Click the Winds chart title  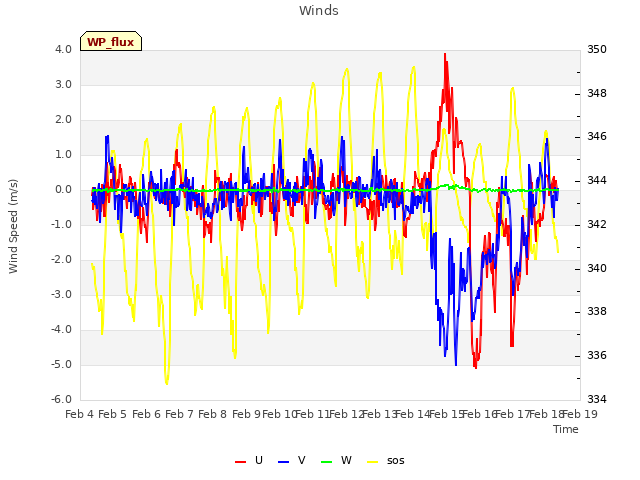tap(319, 11)
